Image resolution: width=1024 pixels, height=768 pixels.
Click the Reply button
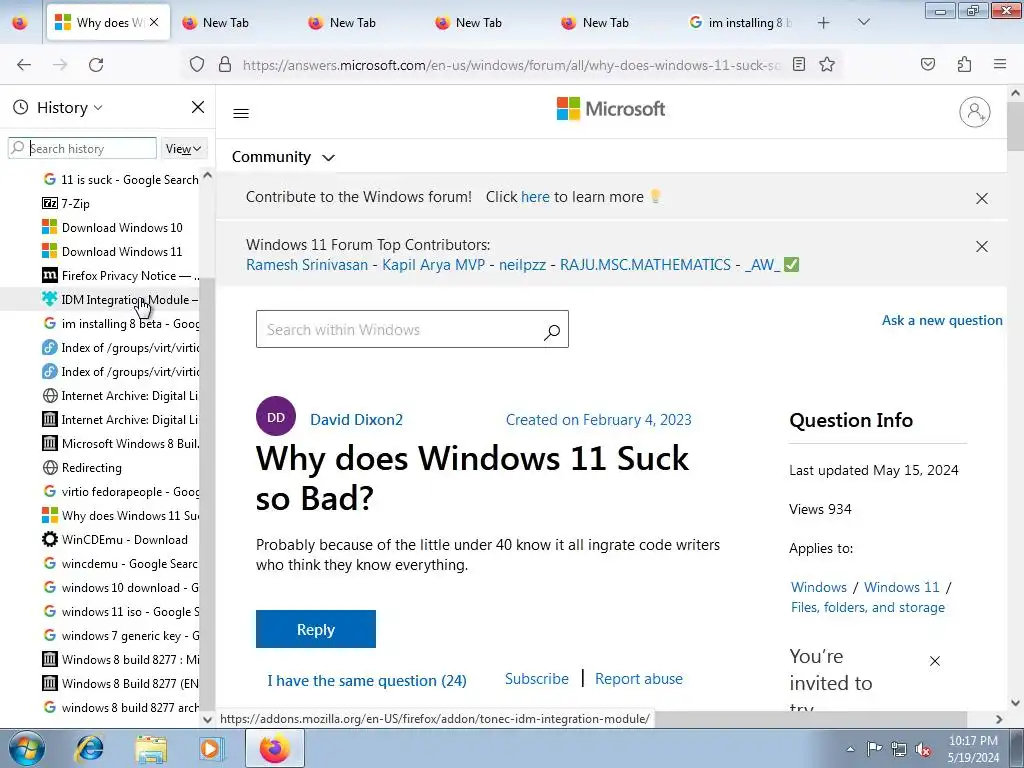(315, 629)
